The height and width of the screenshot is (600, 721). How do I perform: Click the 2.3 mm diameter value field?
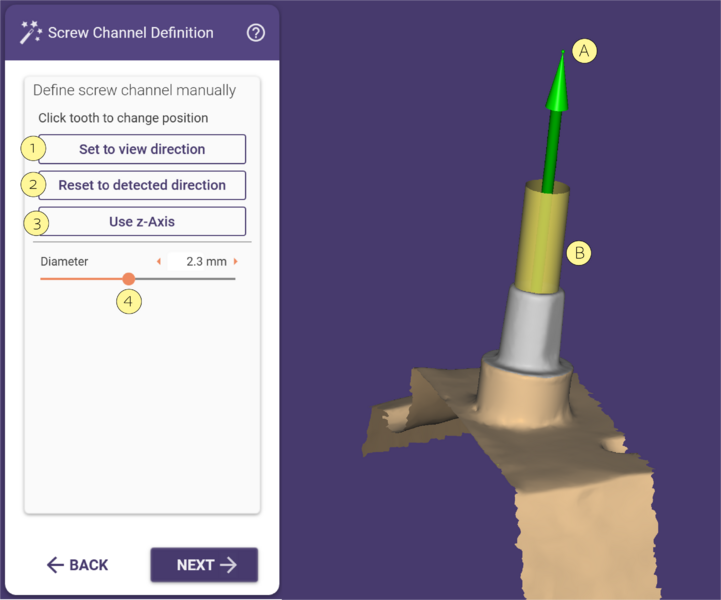pyautogui.click(x=199, y=262)
